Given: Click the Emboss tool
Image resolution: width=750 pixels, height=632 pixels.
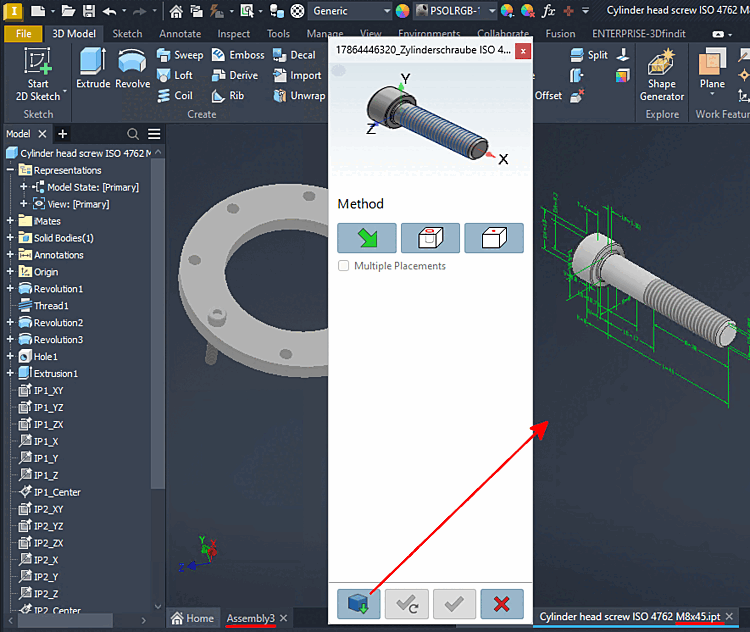Looking at the screenshot, I should (x=238, y=55).
